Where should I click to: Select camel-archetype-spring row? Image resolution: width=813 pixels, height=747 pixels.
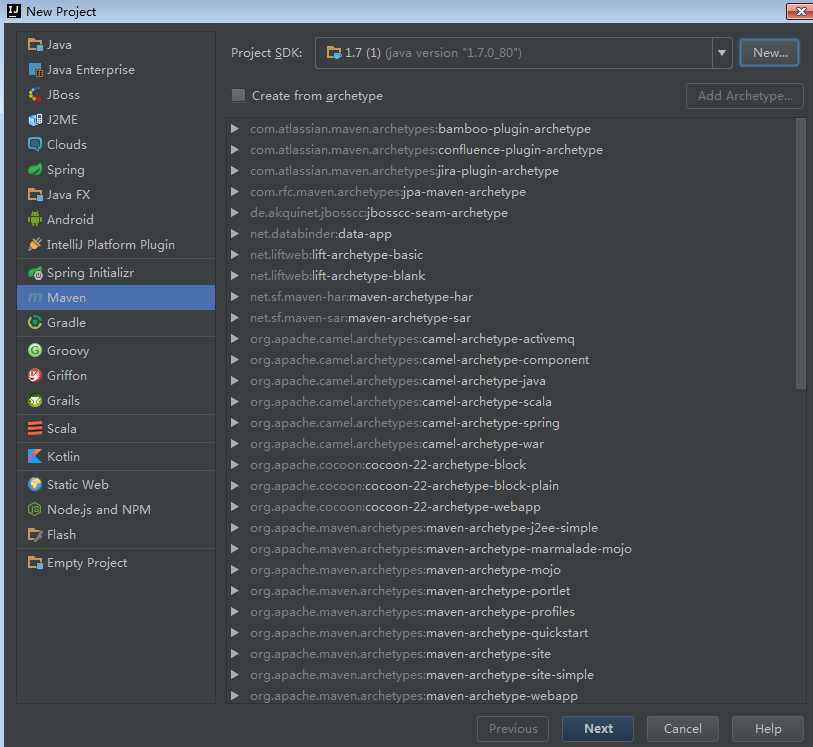click(x=512, y=422)
